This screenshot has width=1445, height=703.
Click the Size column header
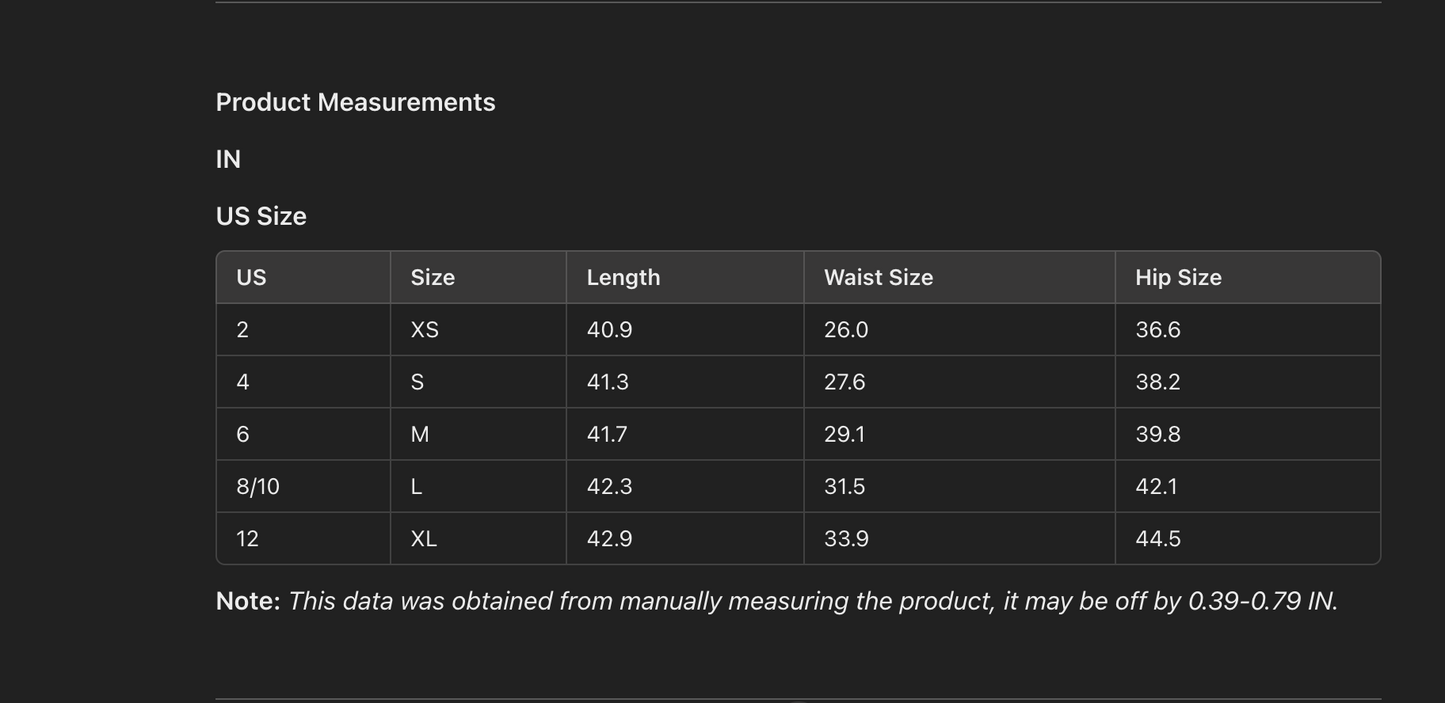(x=432, y=277)
